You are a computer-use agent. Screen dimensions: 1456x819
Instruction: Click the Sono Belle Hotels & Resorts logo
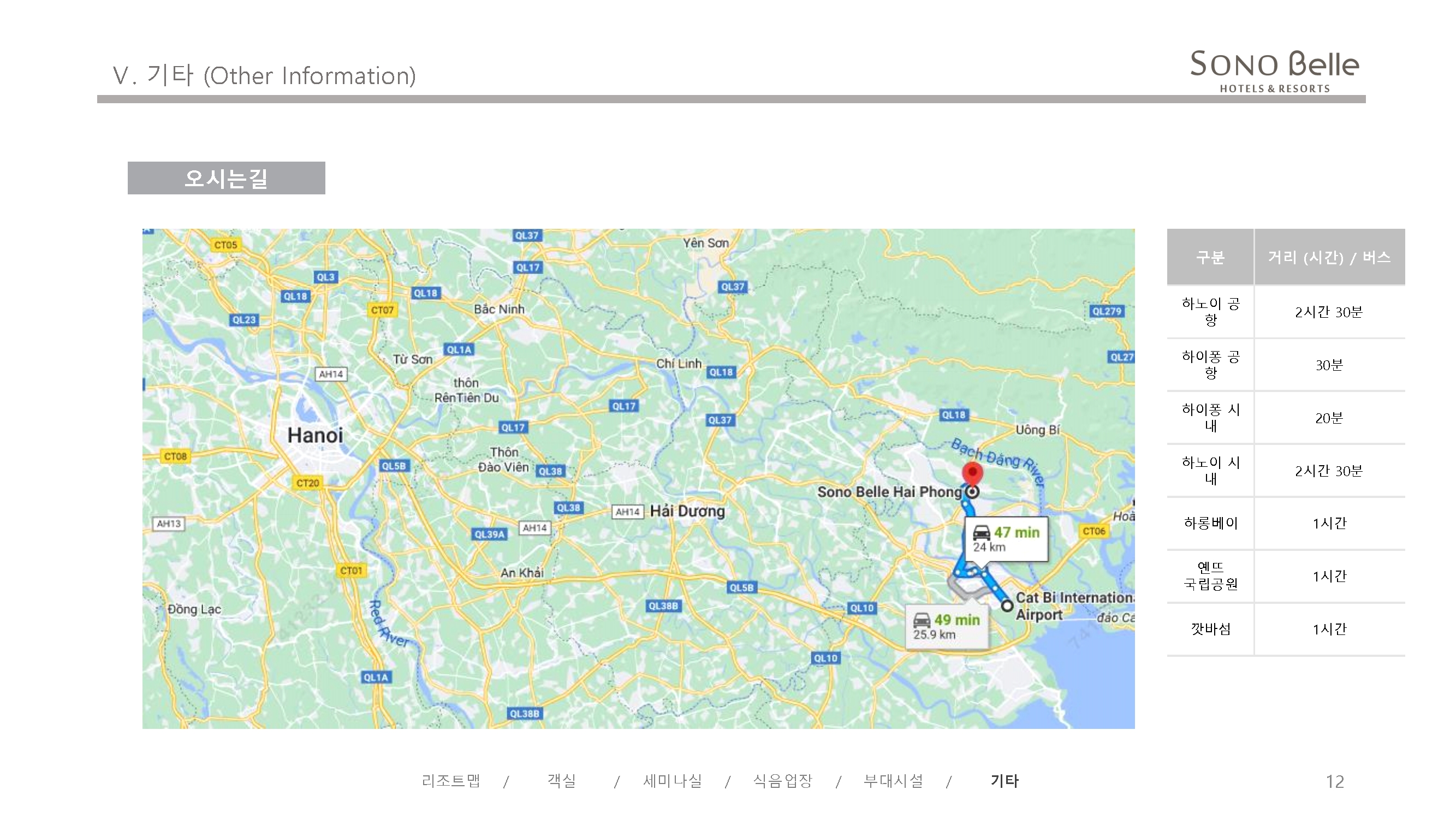click(1274, 71)
